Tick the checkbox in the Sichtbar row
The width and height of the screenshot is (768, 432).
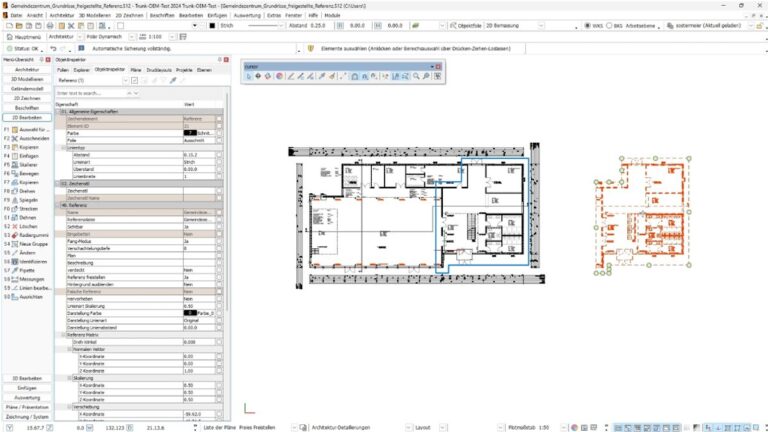point(219,227)
